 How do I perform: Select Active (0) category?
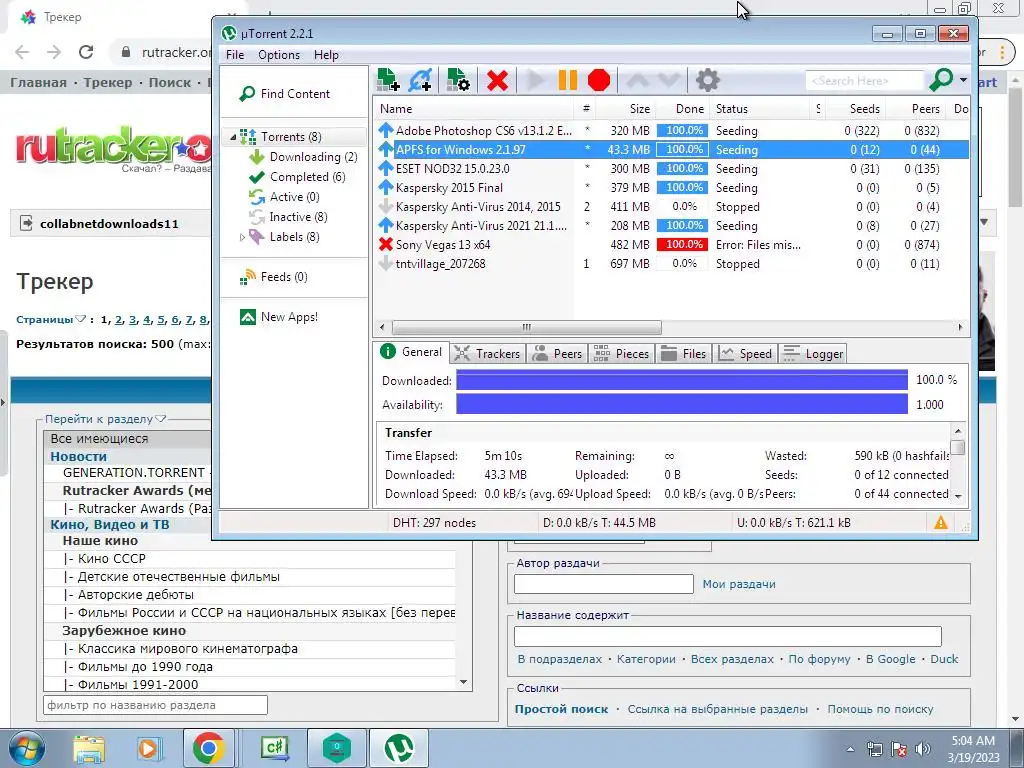point(285,197)
